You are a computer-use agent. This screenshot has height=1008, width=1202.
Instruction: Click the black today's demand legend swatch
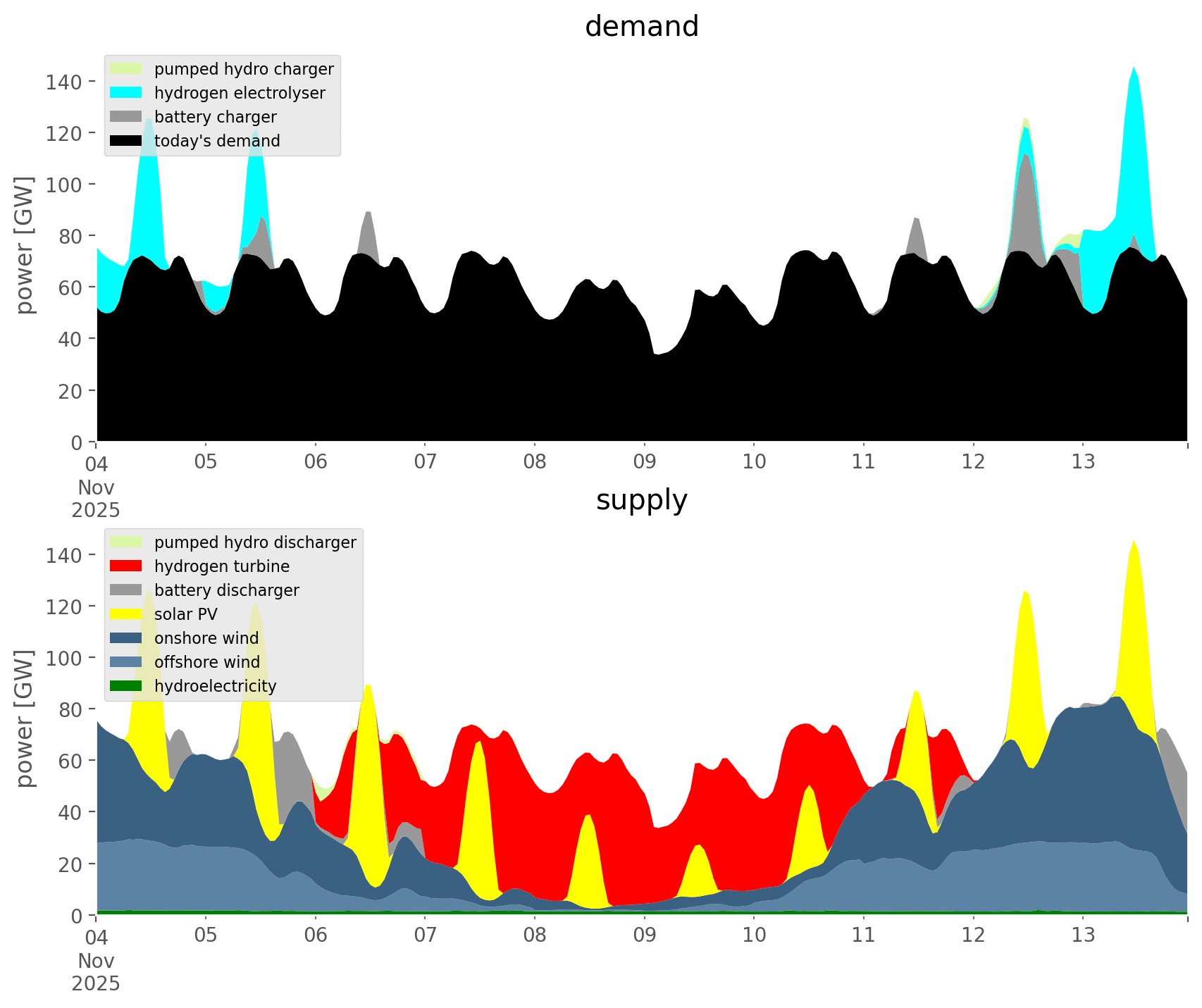pyautogui.click(x=126, y=141)
